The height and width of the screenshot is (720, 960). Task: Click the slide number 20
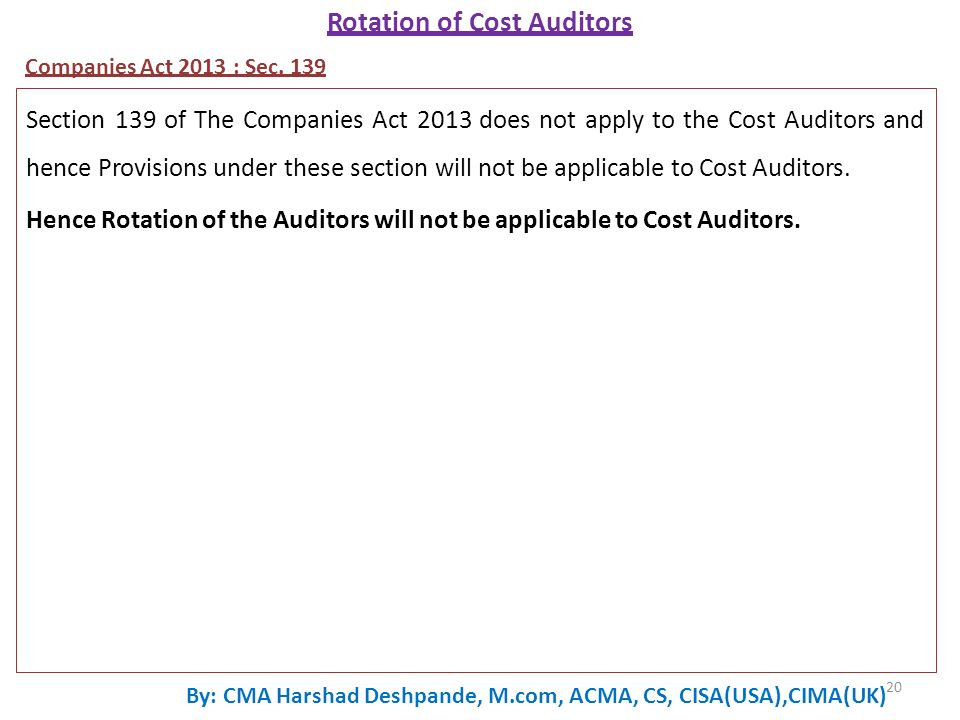coord(894,687)
